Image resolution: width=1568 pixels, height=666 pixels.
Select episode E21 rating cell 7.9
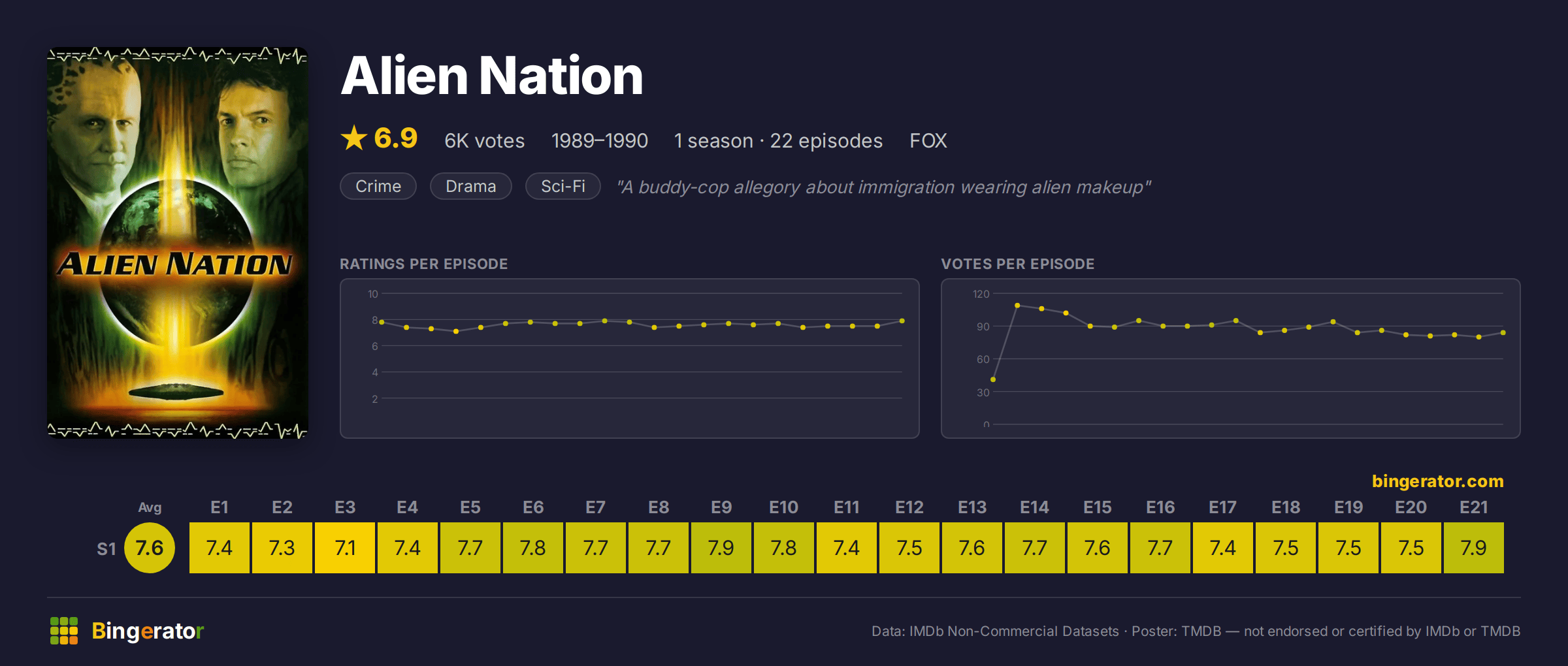click(x=1474, y=548)
